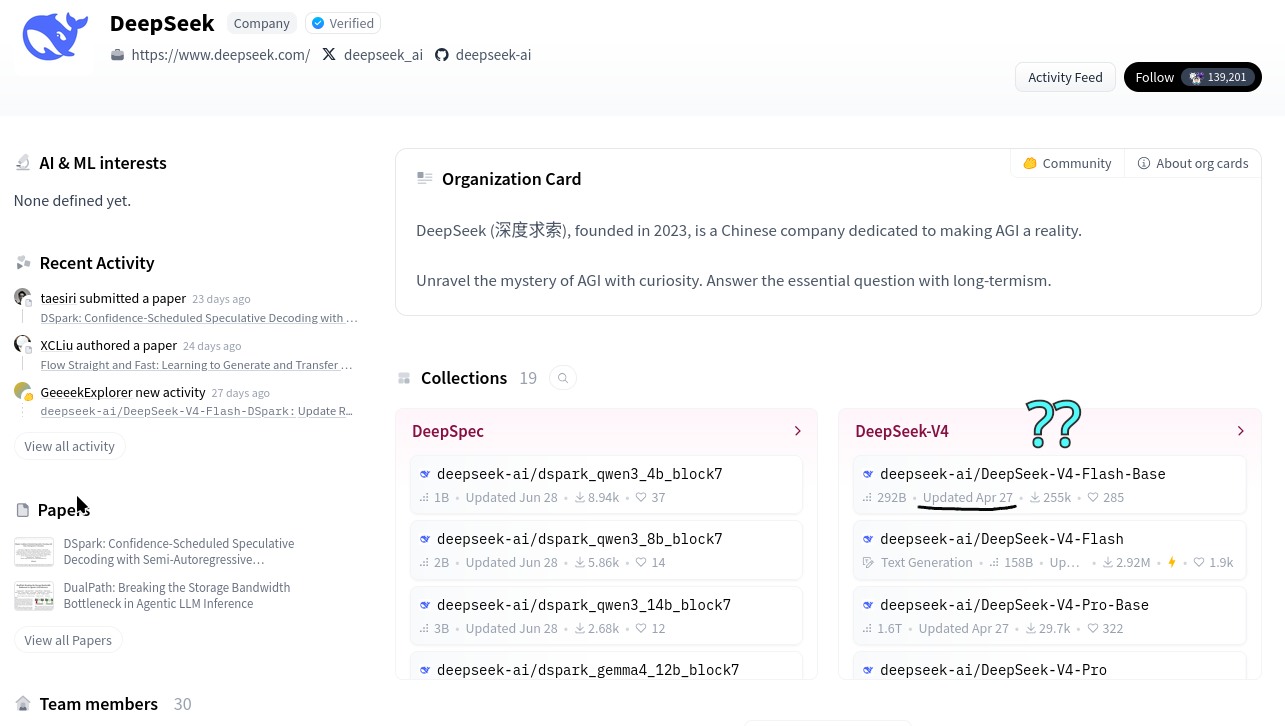
Task: Click the download icon on DeepSeek-V4-Flash row
Action: [1109, 562]
